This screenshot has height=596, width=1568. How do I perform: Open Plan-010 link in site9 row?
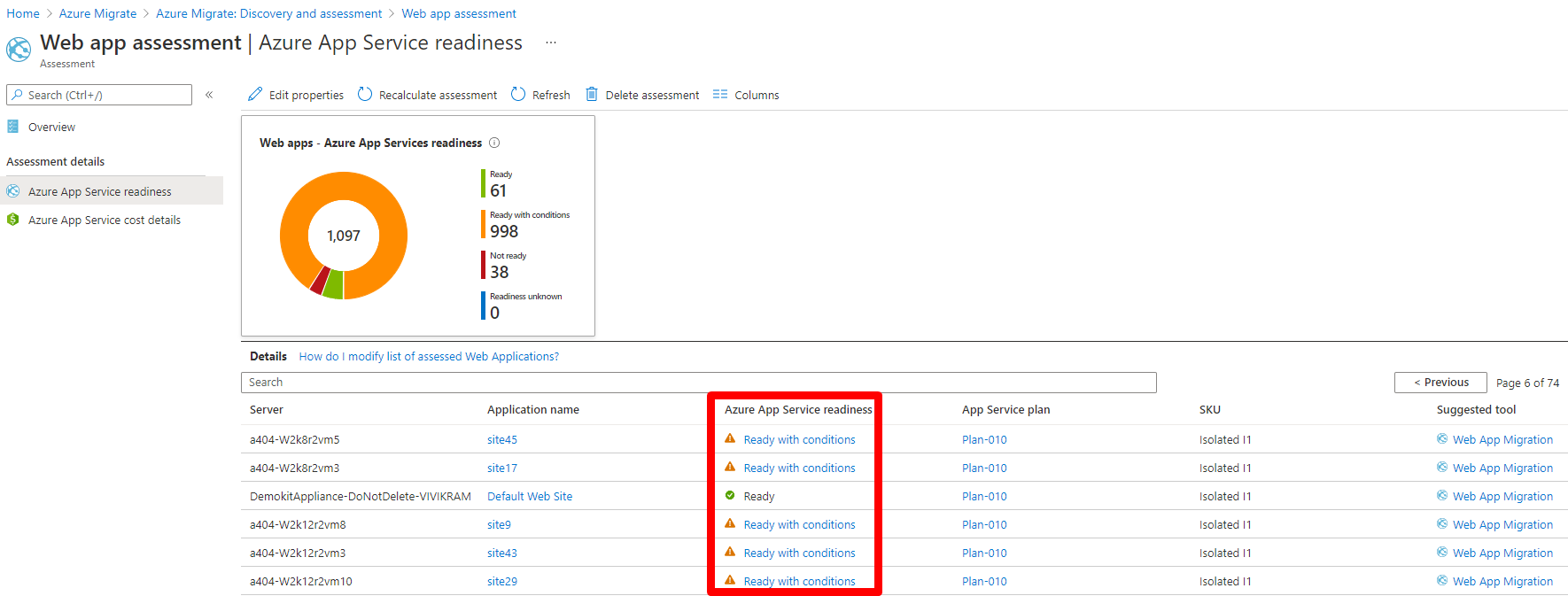coord(984,524)
